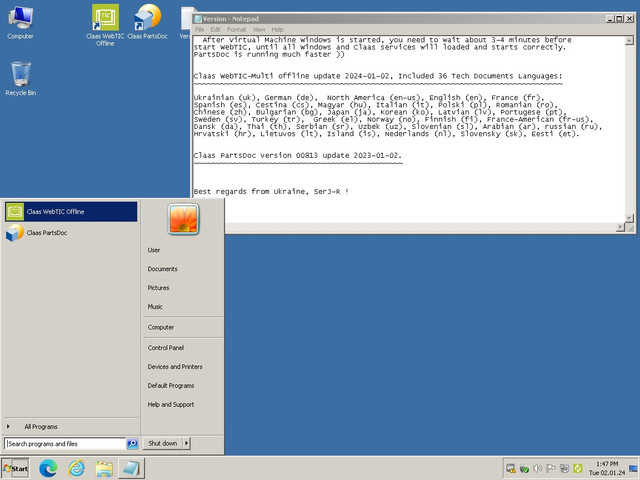
Task: Click Show Desktop icon beside the clock
Action: pos(633,468)
